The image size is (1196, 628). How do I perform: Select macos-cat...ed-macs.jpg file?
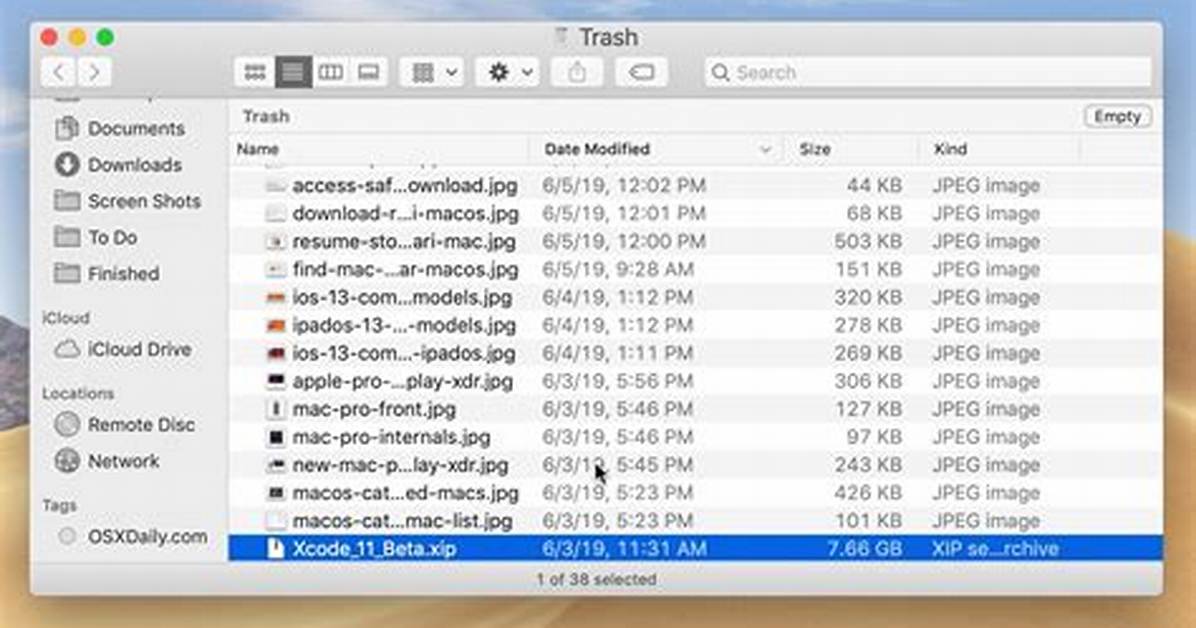[x=695, y=493]
